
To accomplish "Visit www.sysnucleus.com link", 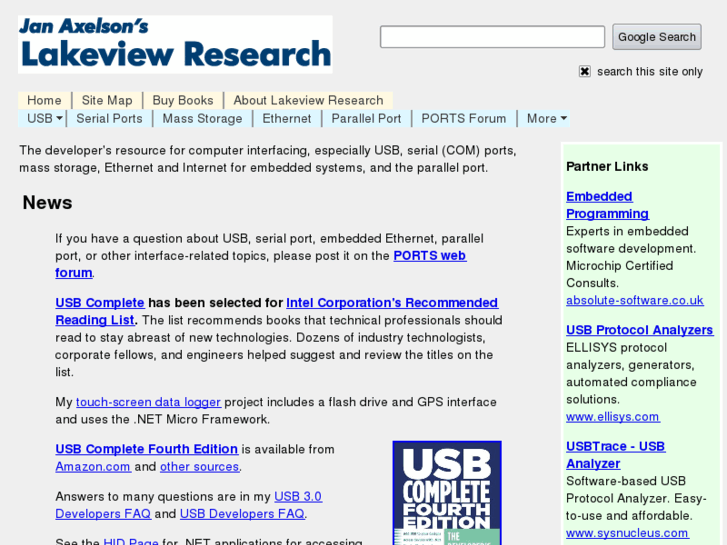I will point(627,533).
